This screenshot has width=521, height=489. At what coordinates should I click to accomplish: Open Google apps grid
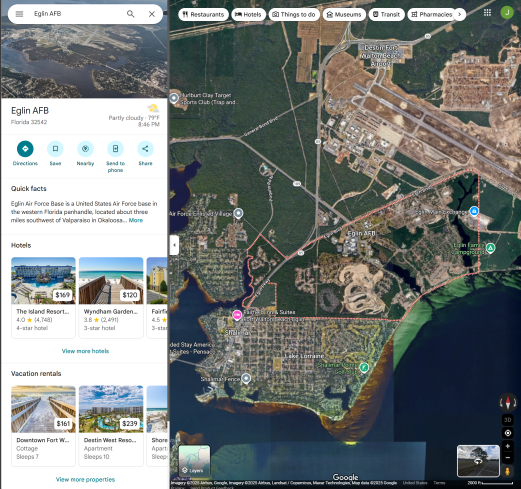pos(487,13)
